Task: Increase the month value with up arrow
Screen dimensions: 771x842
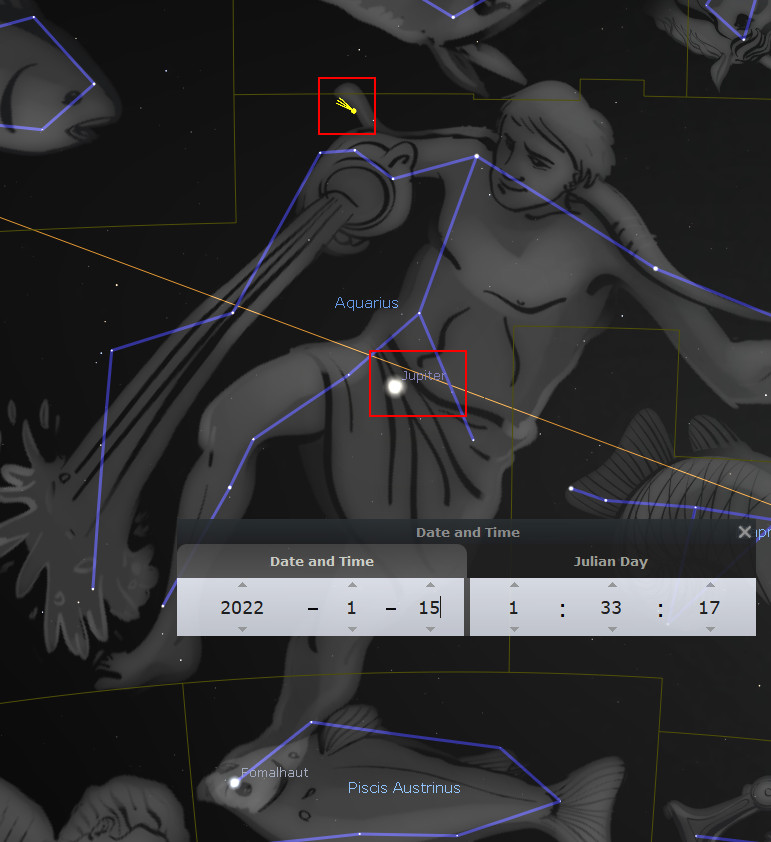Action: tap(352, 585)
